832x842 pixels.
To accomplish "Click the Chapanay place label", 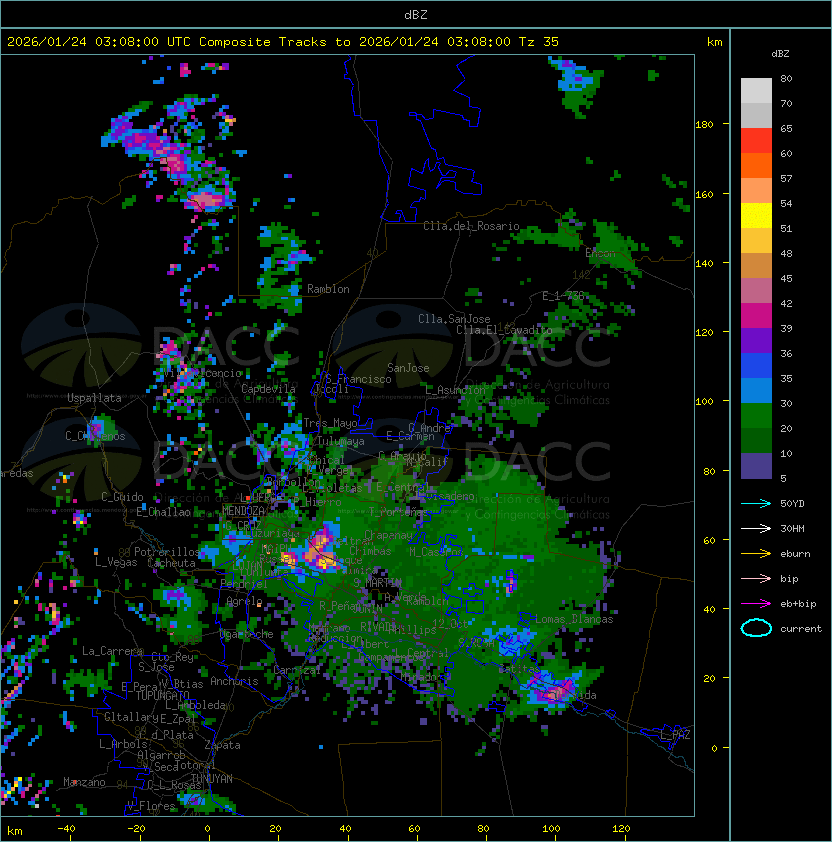I will pos(389,535).
